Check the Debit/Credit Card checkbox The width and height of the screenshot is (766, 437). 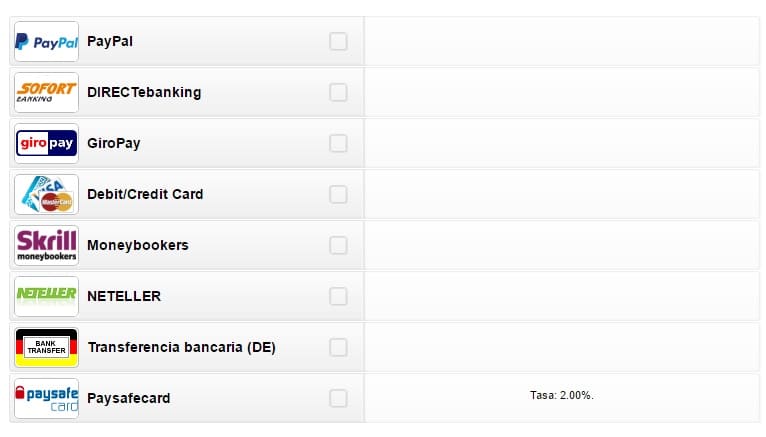[338, 194]
